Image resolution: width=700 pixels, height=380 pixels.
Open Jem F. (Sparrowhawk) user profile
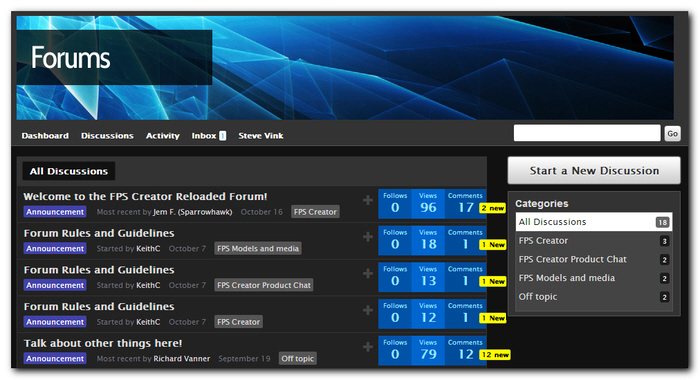(192, 212)
